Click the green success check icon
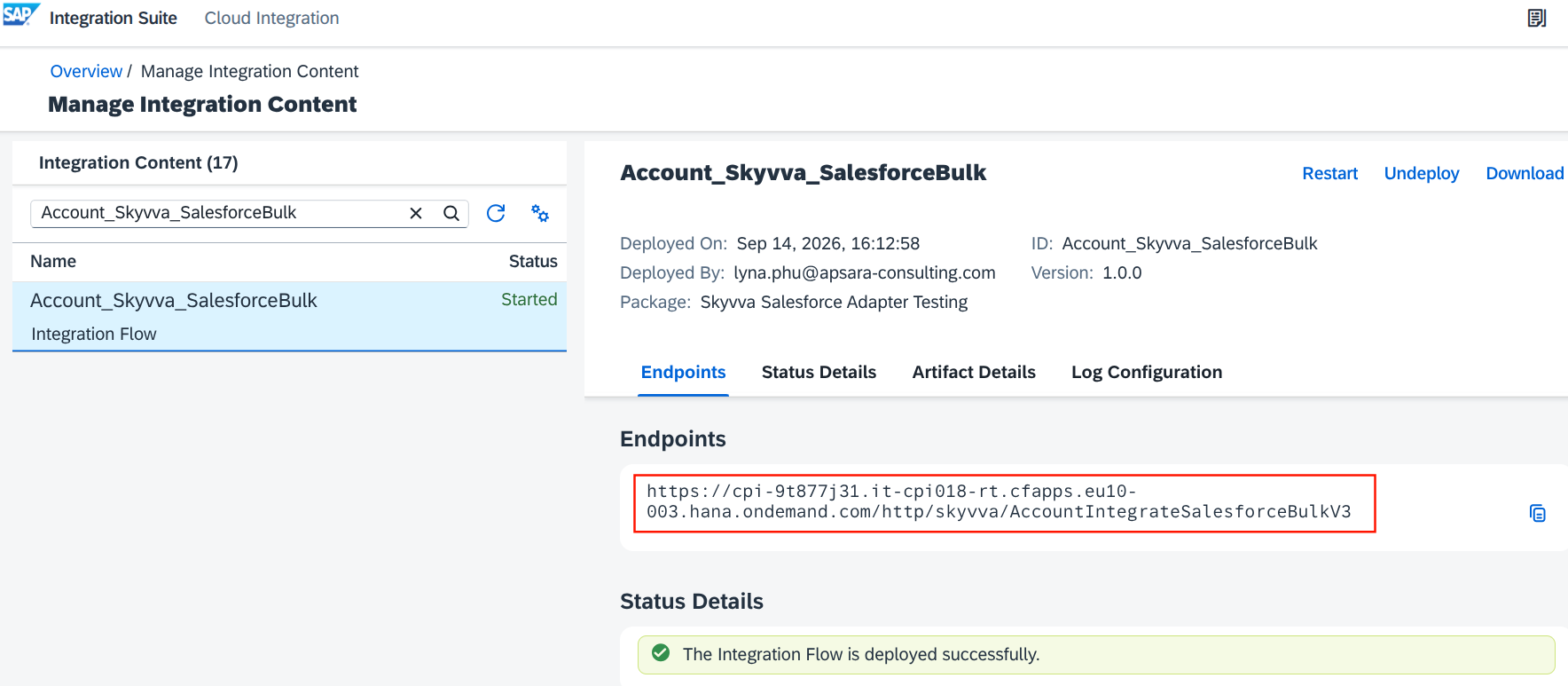The image size is (1568, 686). pos(661,653)
